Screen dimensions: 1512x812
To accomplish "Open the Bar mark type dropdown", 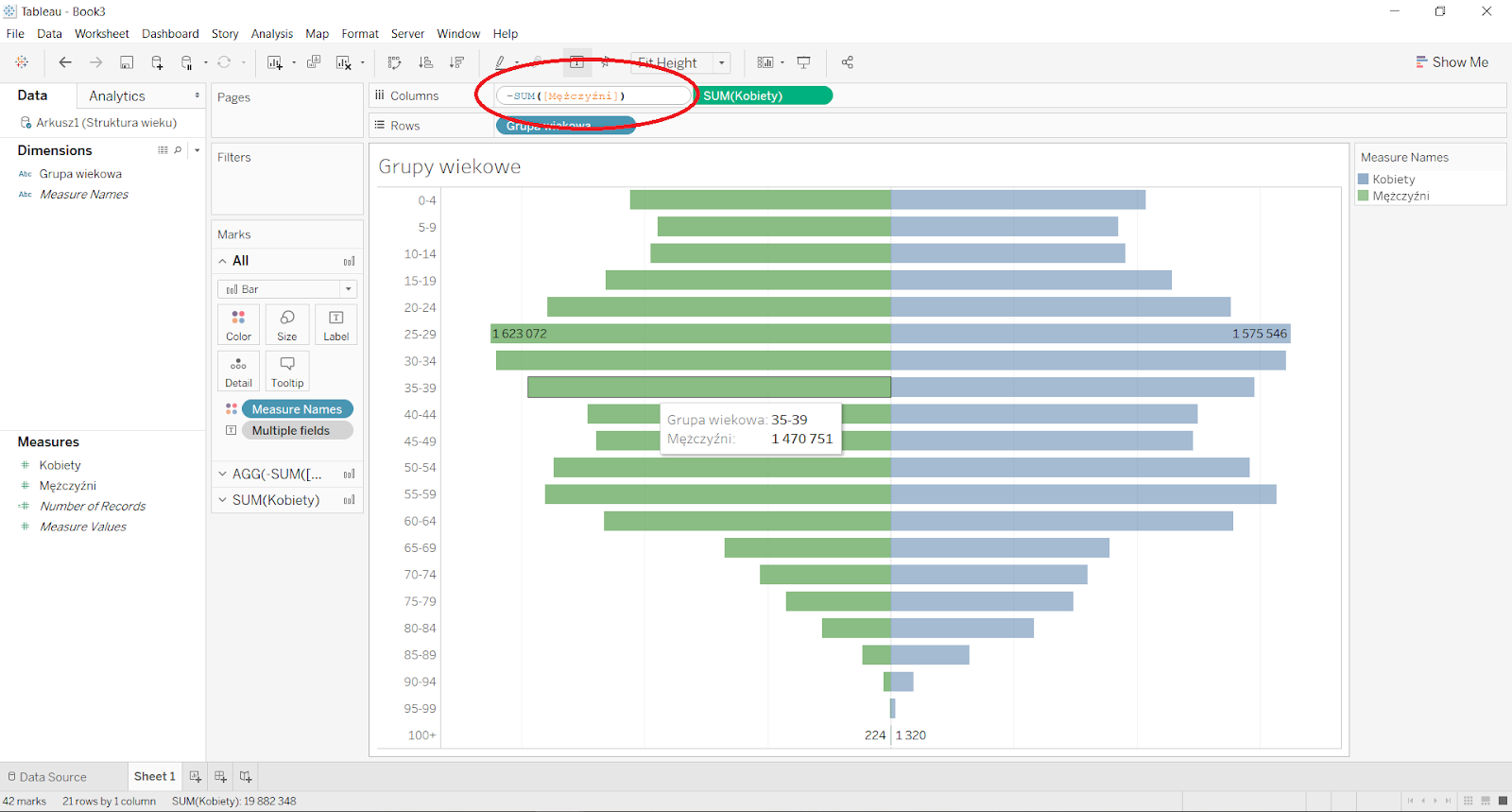I will (x=348, y=289).
